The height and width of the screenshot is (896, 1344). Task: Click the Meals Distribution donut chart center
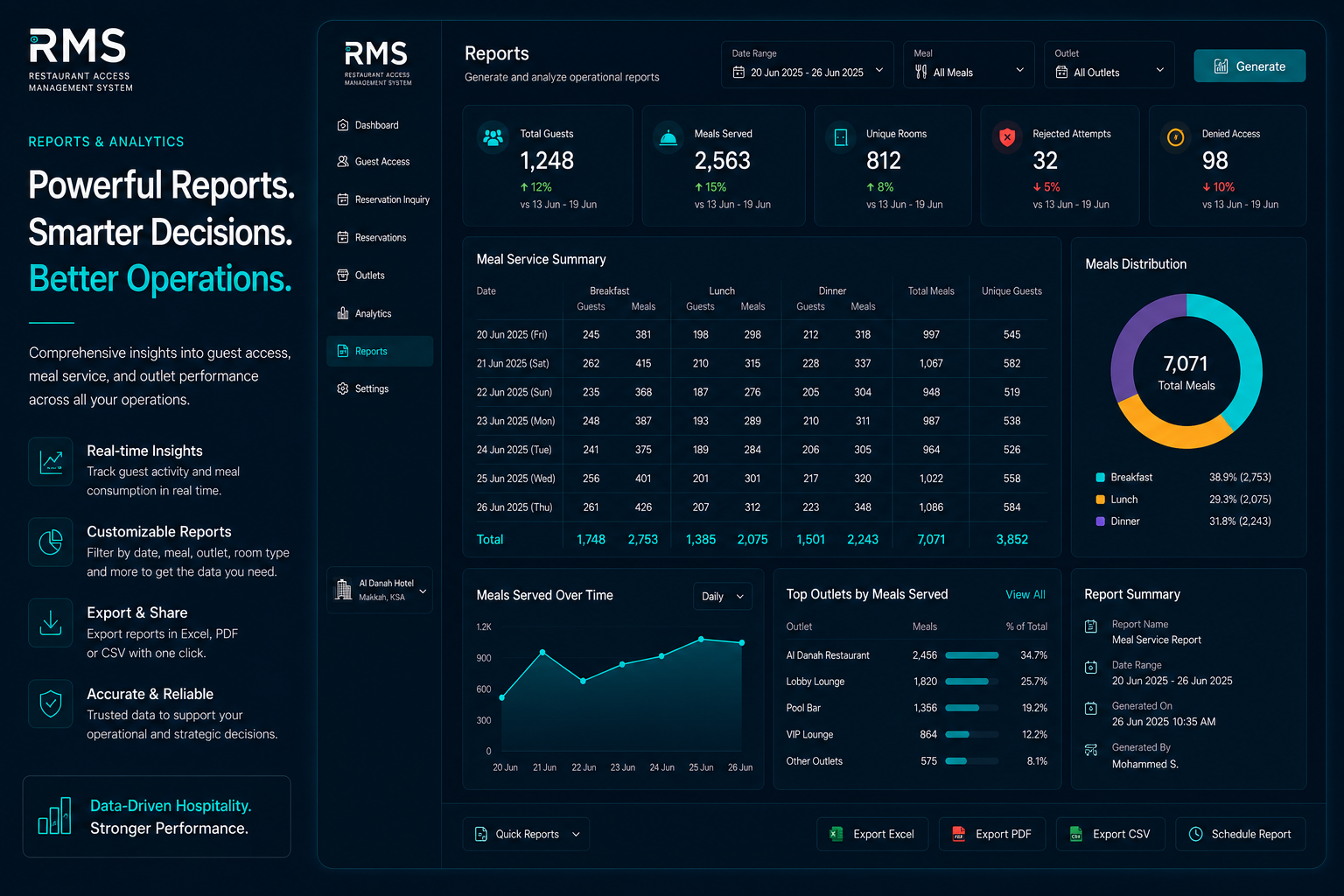pos(1186,372)
